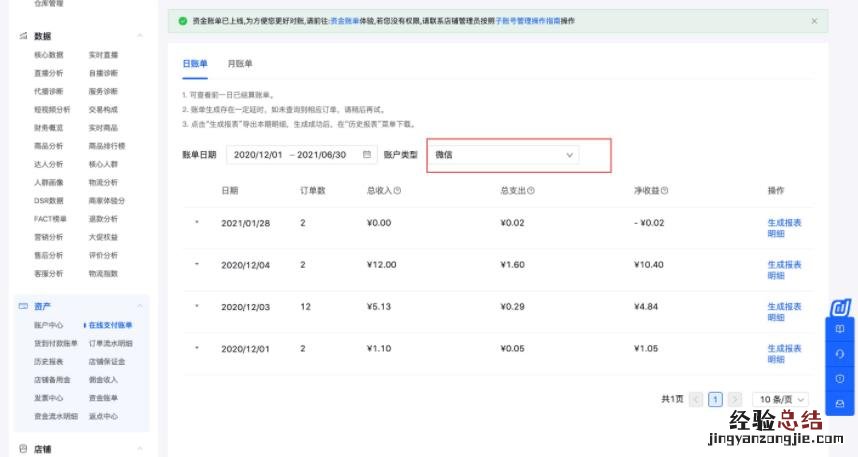The height and width of the screenshot is (457, 858).
Task: Click the start date field 2020/12/01
Action: 258,155
